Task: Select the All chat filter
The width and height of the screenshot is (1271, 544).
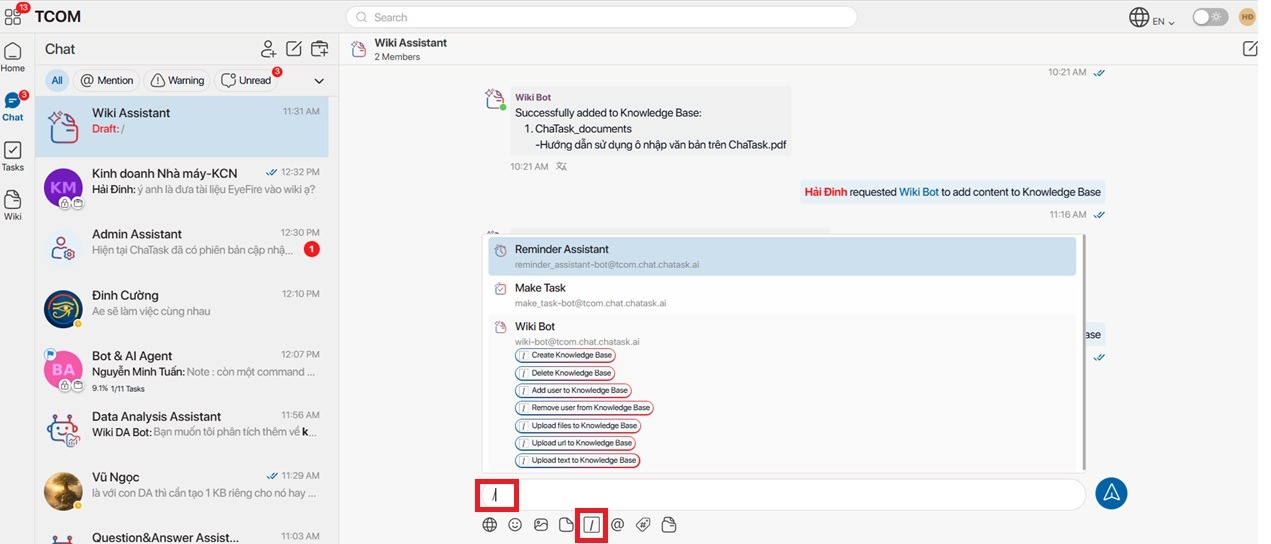Action: tap(57, 80)
